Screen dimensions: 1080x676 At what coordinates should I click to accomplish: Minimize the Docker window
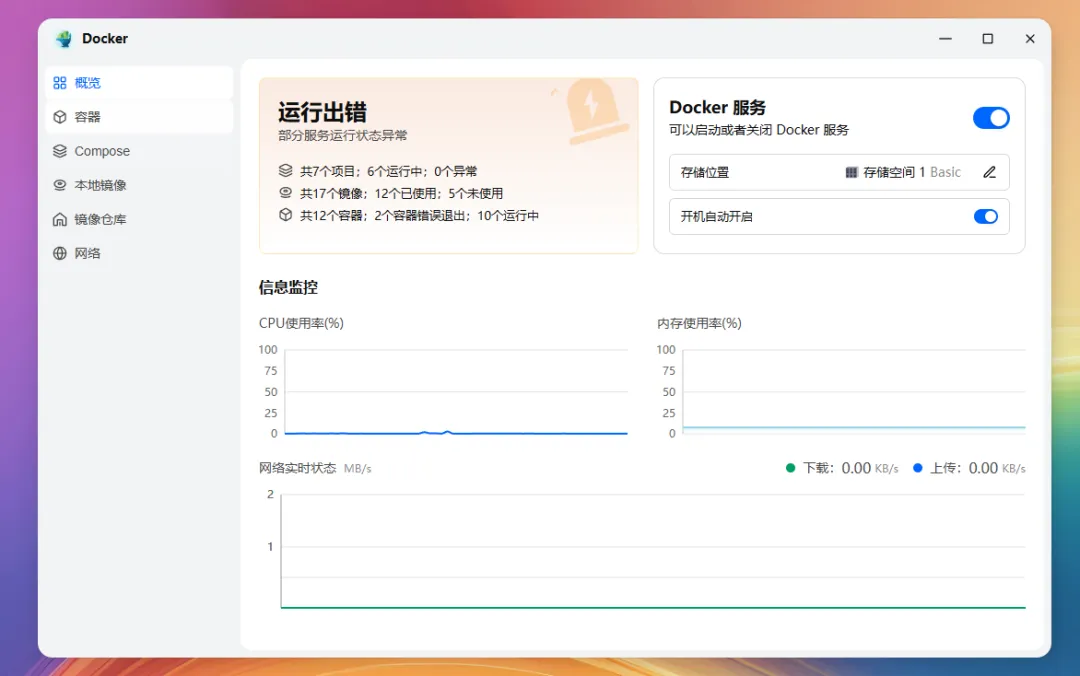point(945,39)
